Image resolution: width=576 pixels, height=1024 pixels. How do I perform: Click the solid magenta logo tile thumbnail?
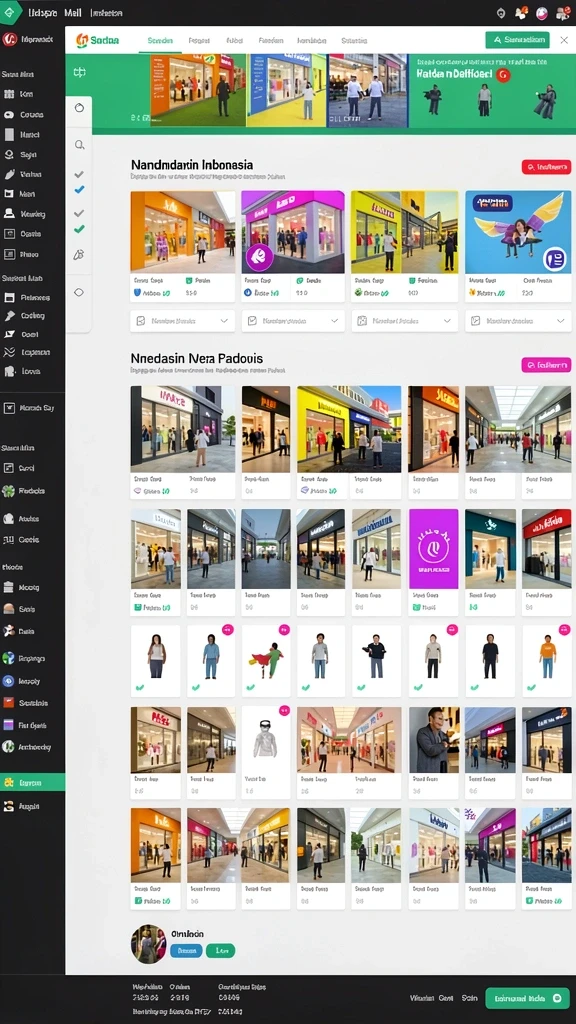[x=434, y=549]
